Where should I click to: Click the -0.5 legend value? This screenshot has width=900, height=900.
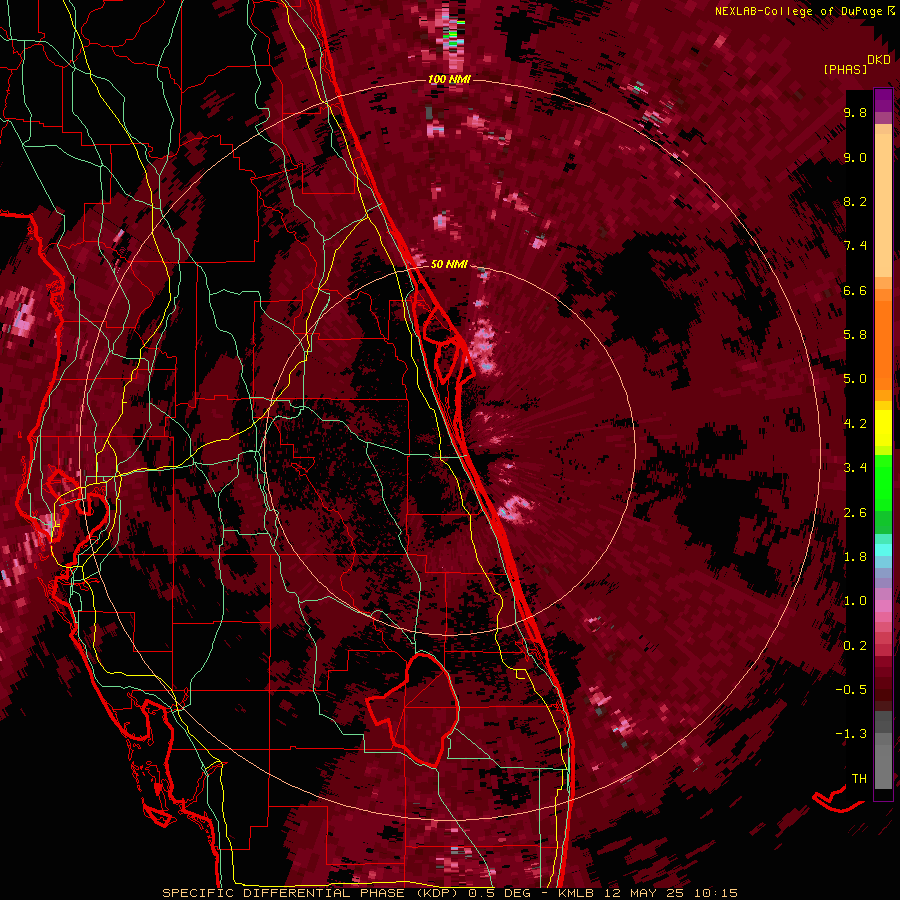[851, 690]
